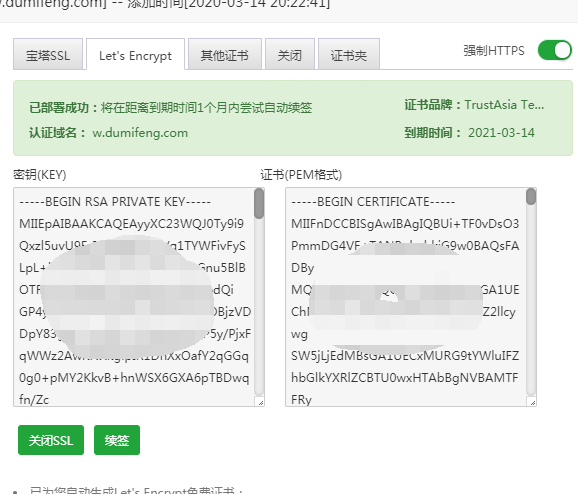
Task: Click the MIIEpAIBAAKCAQEAyyXC23WQJ0Ty9i9 key line
Action: tap(132, 224)
